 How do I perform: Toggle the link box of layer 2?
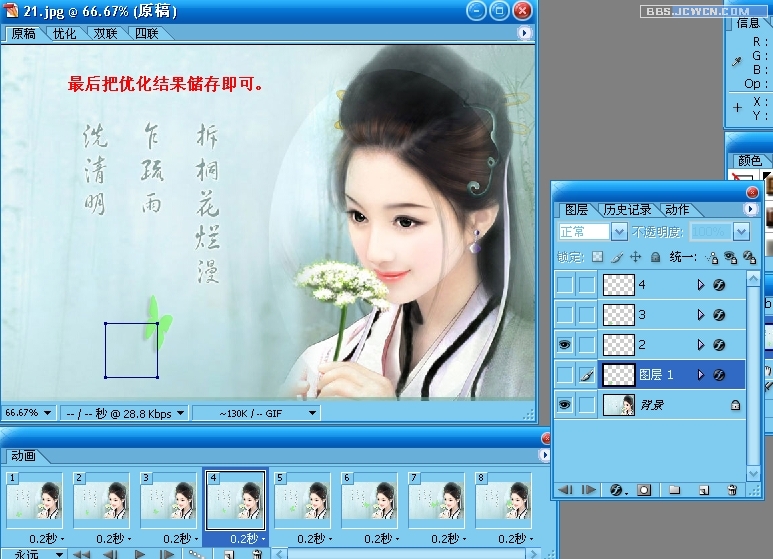pos(587,345)
